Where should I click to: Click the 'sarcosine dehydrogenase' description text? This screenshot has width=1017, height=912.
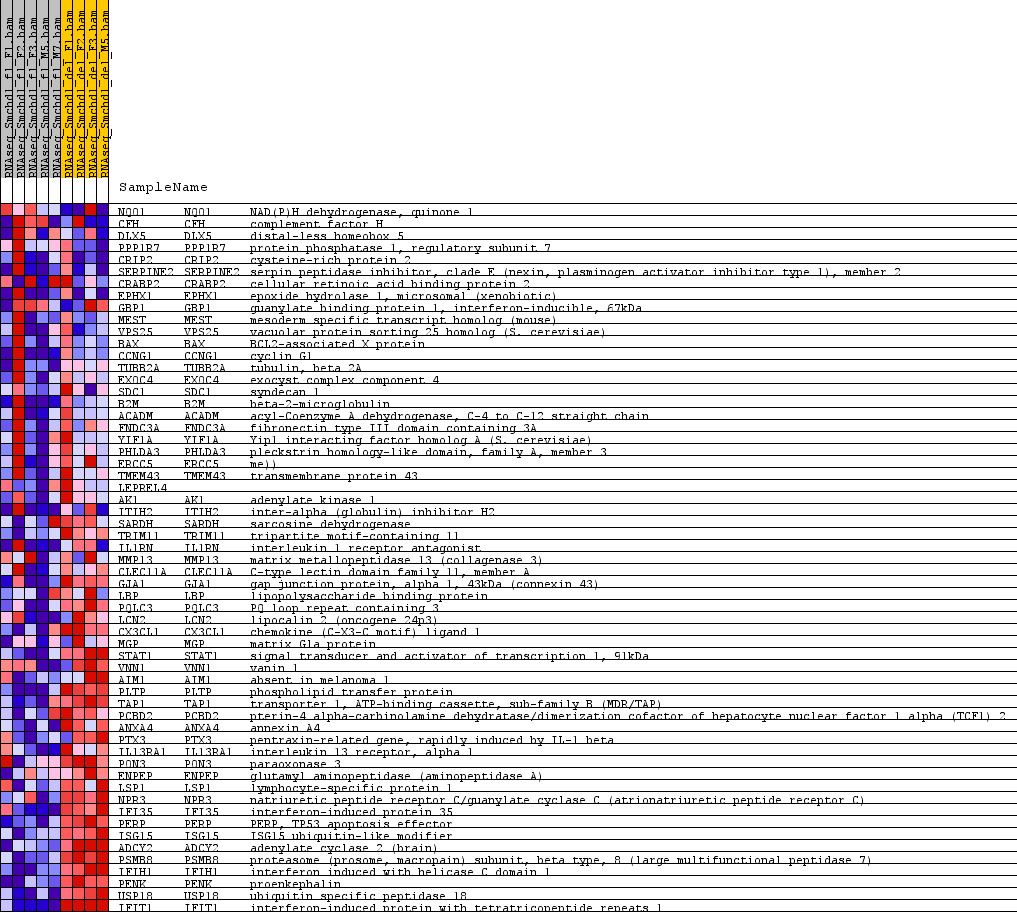330,524
